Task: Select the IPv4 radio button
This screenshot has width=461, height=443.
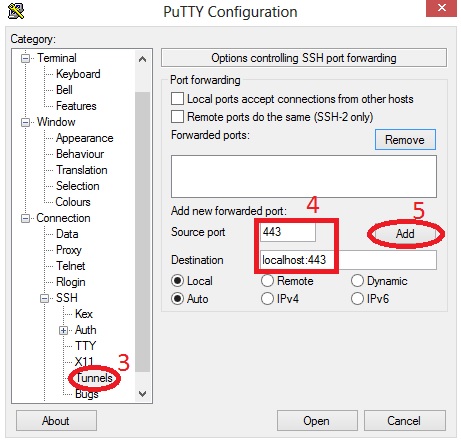Action: [x=267, y=298]
